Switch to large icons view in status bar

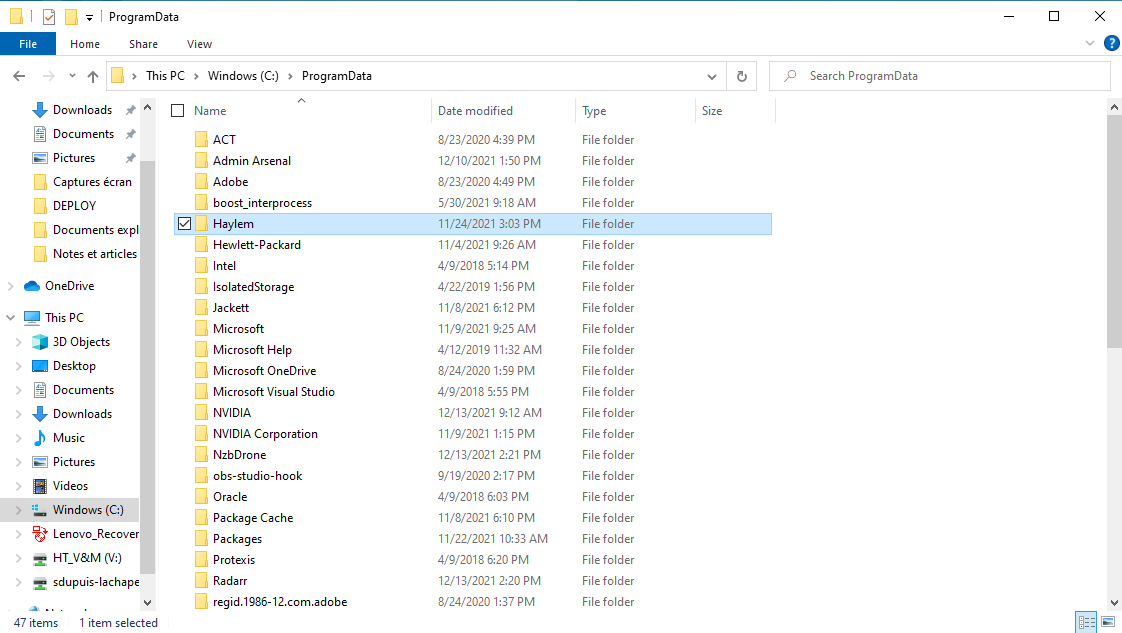(1107, 622)
